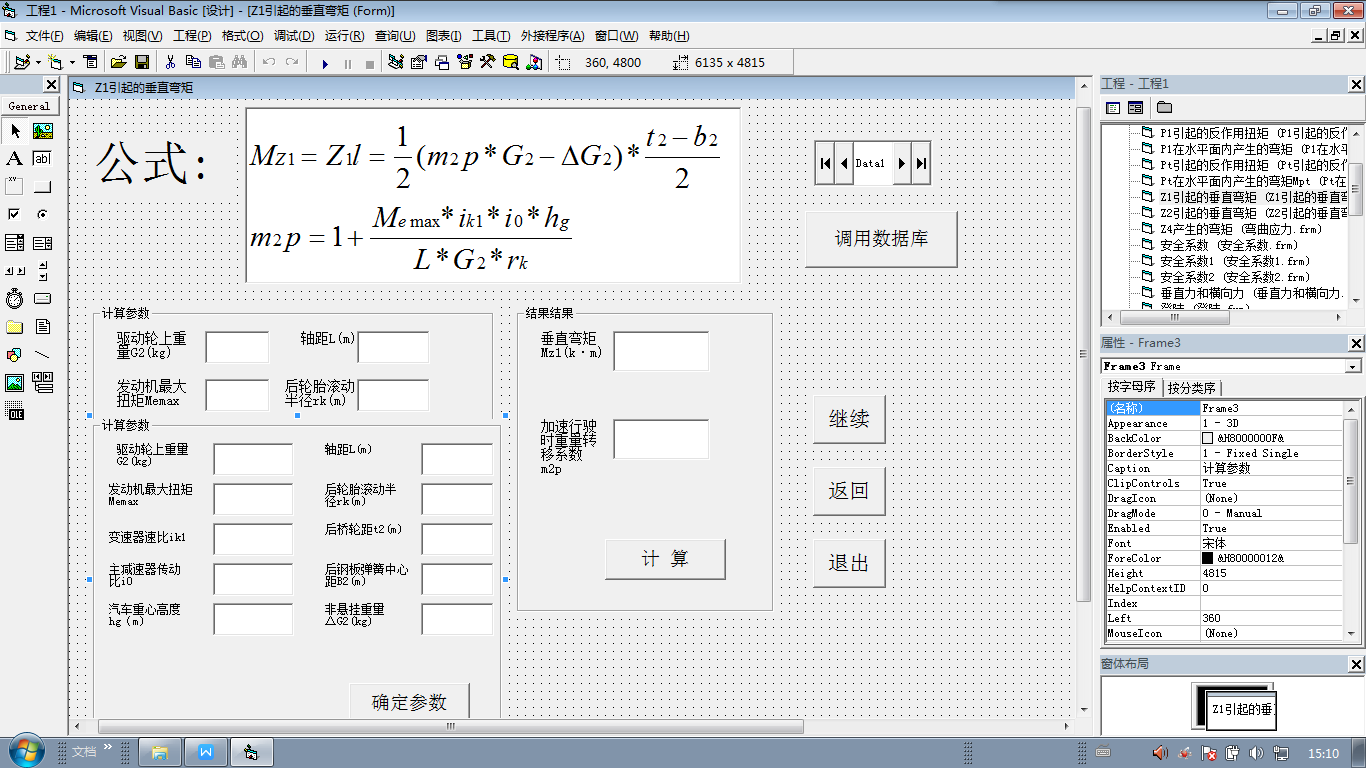Select the Data control tool
The image size is (1366, 768).
pos(42,383)
